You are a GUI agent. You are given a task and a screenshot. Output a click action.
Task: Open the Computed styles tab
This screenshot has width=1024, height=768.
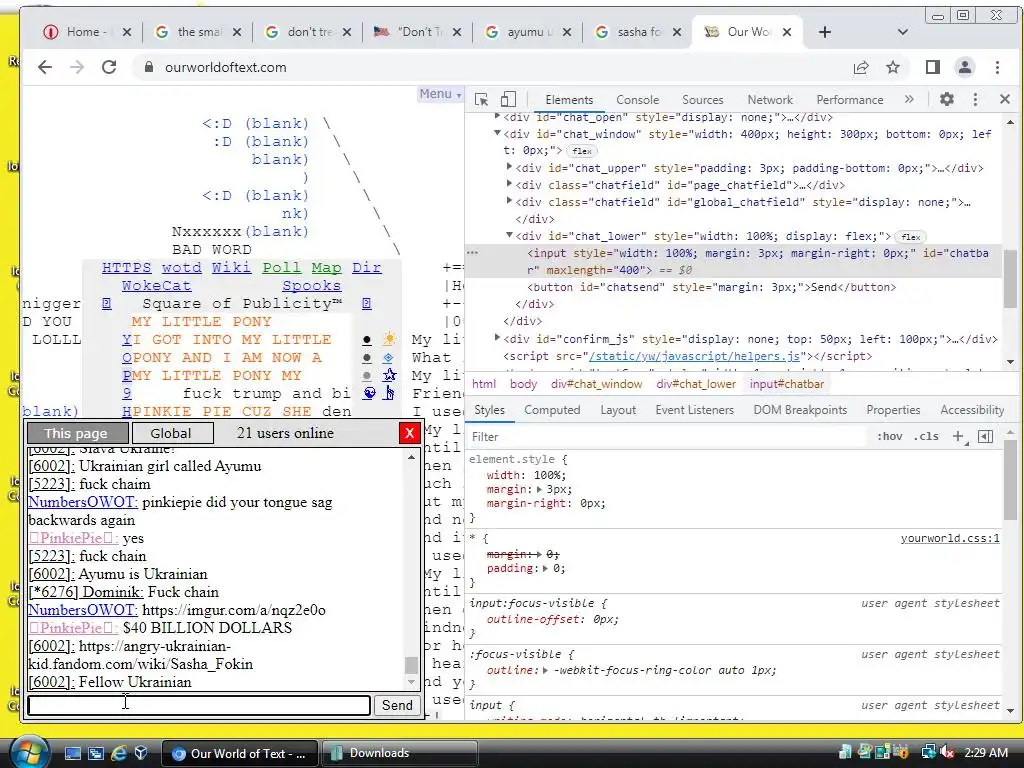click(552, 409)
